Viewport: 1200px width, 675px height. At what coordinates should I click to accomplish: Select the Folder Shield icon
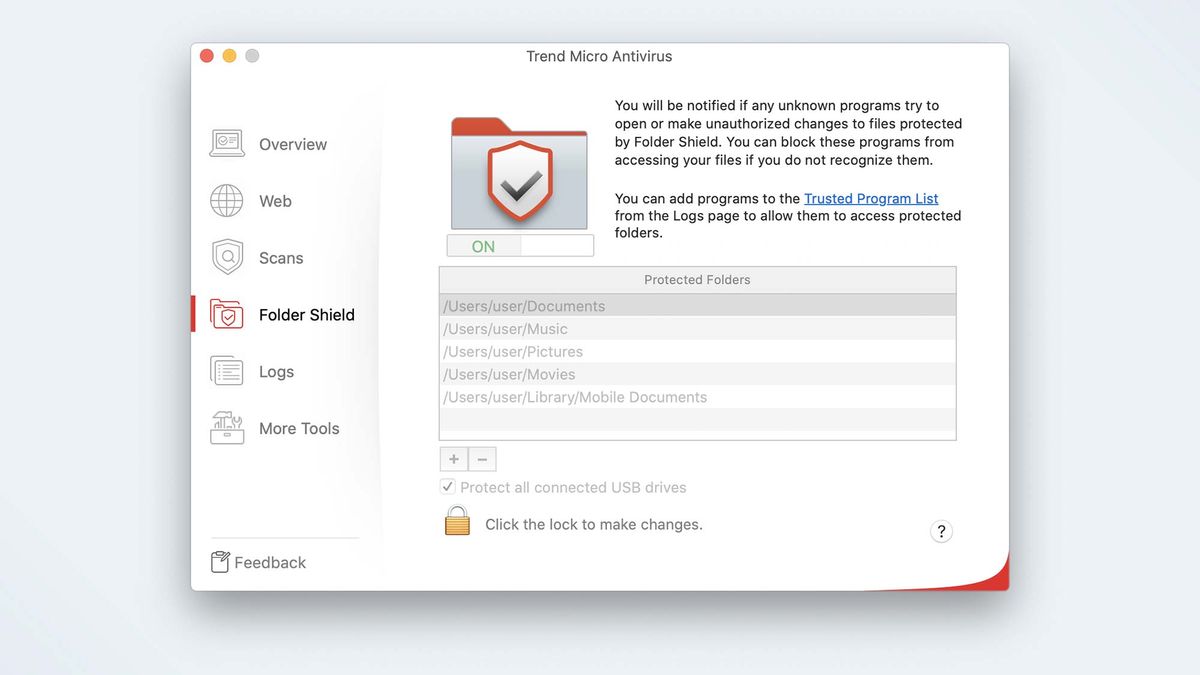[226, 314]
